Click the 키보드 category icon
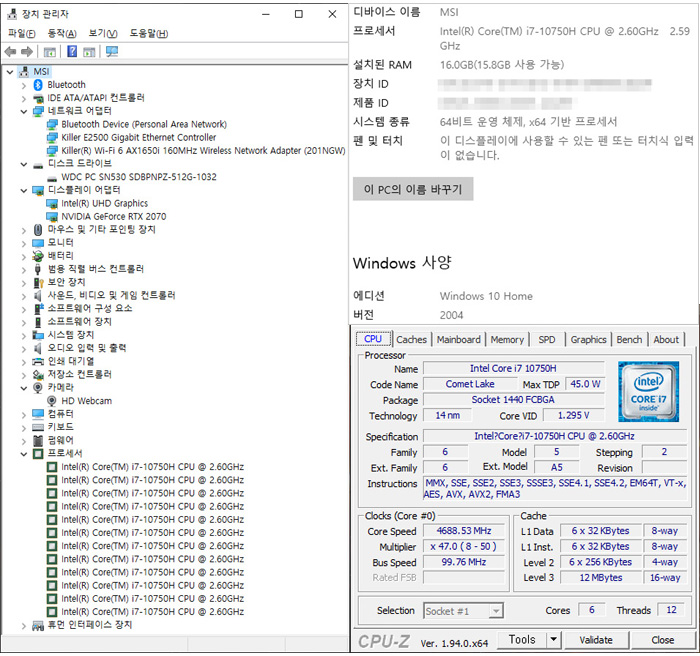Image resolution: width=700 pixels, height=656 pixels. point(38,427)
